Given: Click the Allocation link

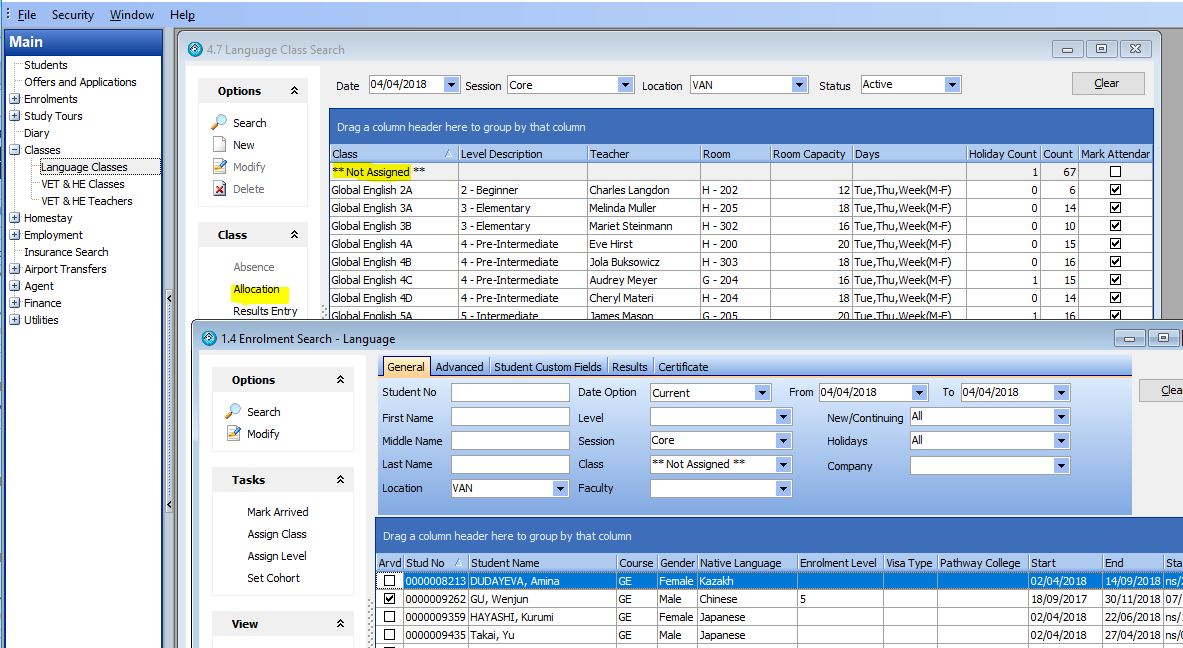Looking at the screenshot, I should (256, 289).
